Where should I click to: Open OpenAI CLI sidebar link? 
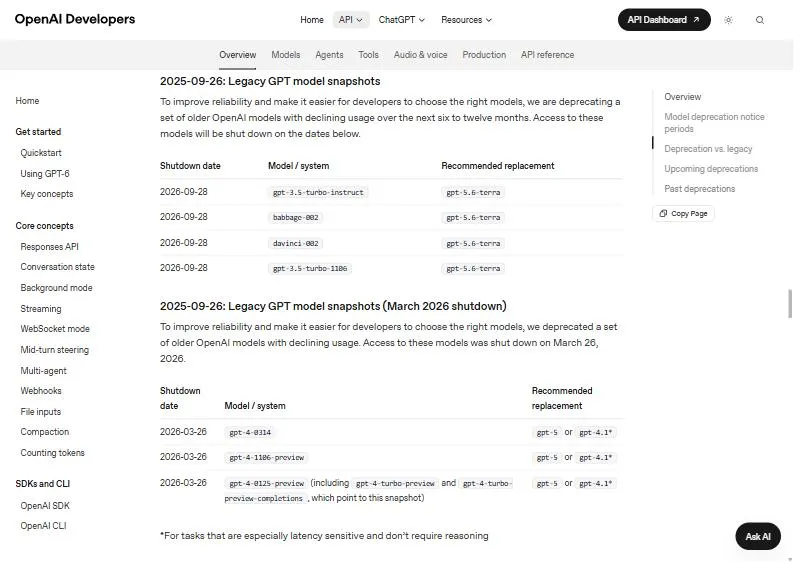tap(43, 526)
